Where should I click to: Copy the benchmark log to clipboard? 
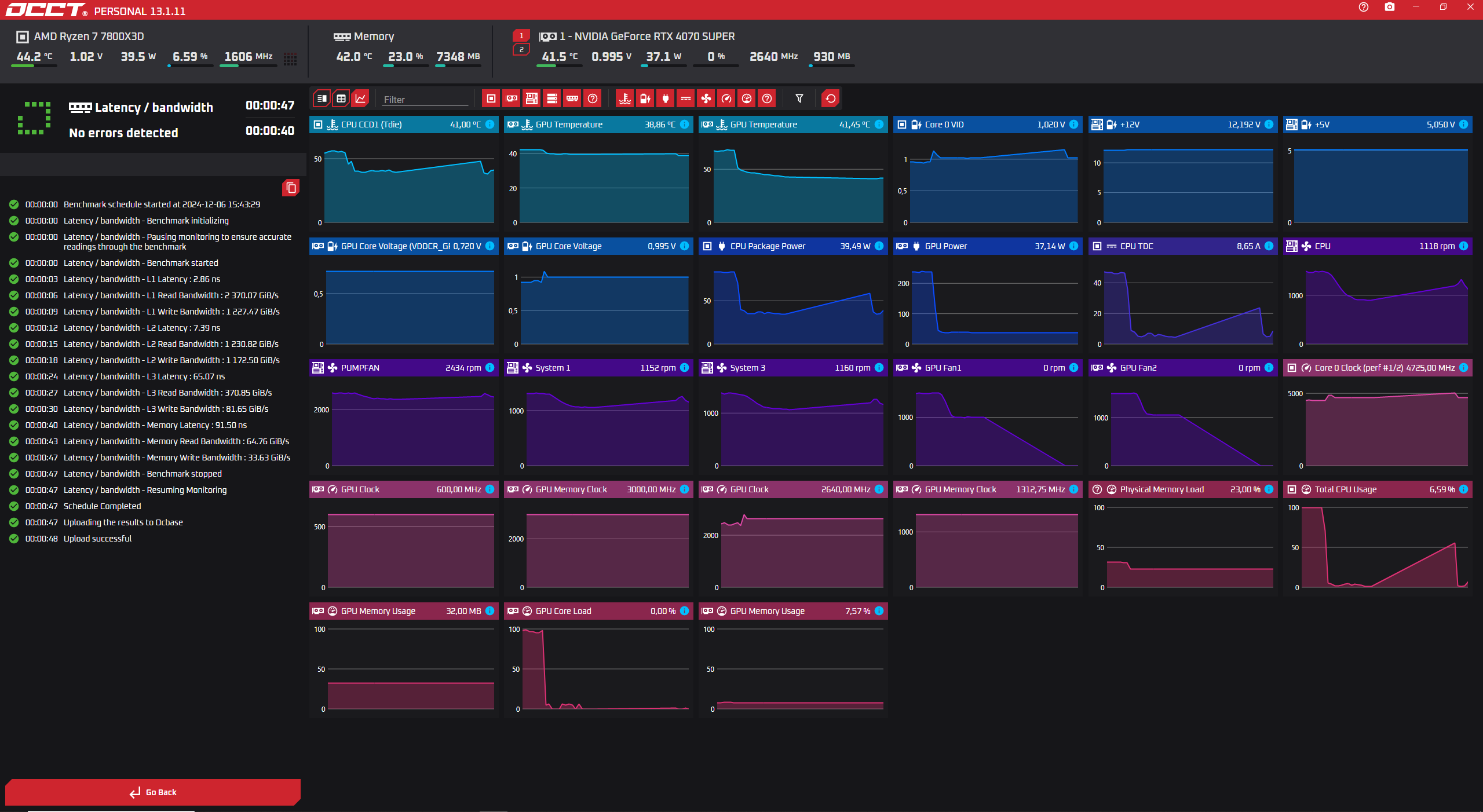click(x=291, y=188)
